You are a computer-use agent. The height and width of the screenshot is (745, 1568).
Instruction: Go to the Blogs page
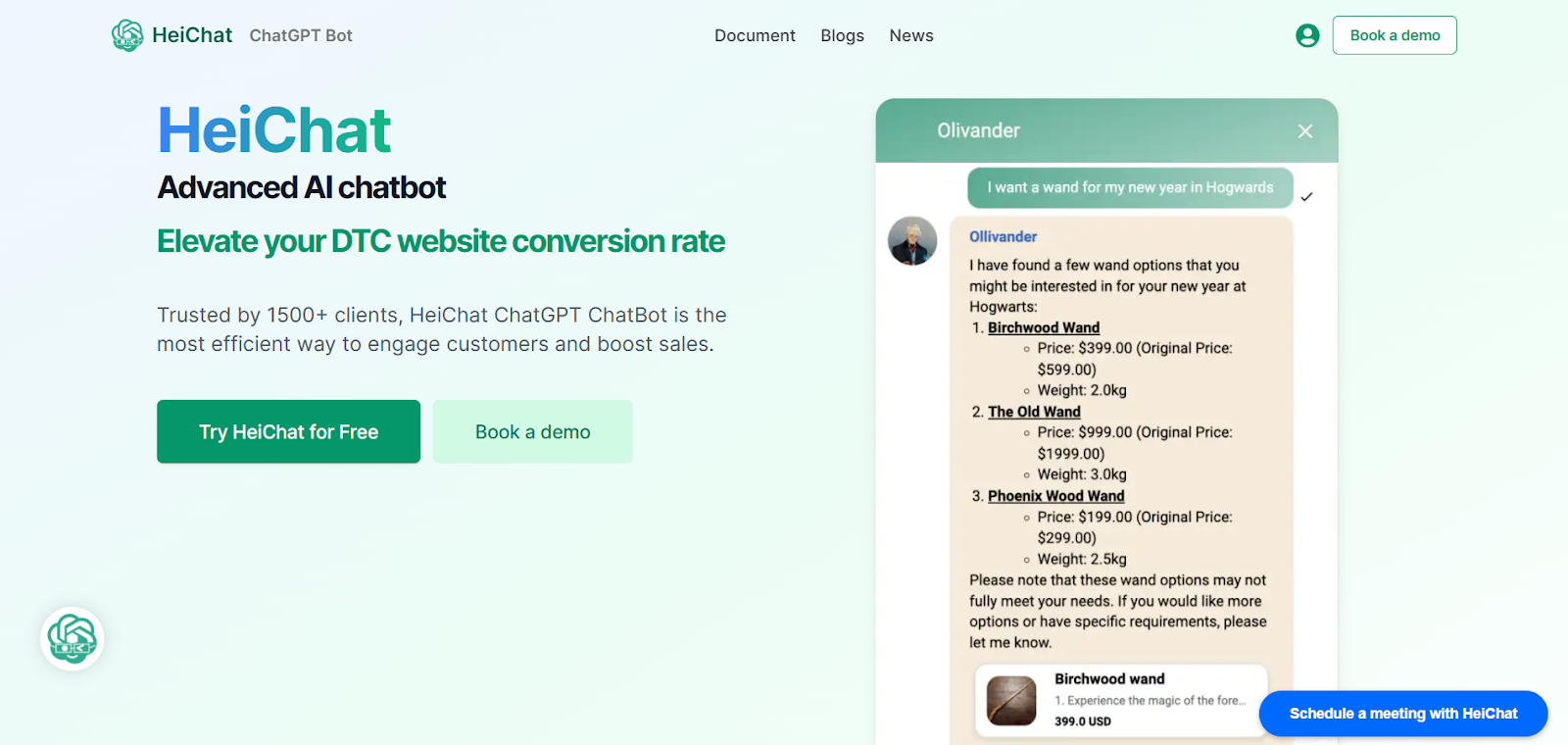[843, 35]
